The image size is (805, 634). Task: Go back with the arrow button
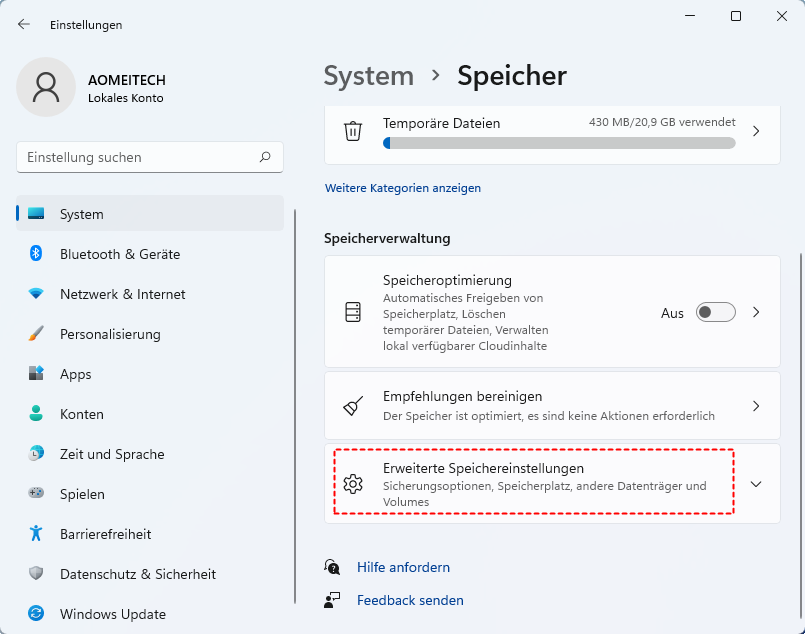coord(24,24)
